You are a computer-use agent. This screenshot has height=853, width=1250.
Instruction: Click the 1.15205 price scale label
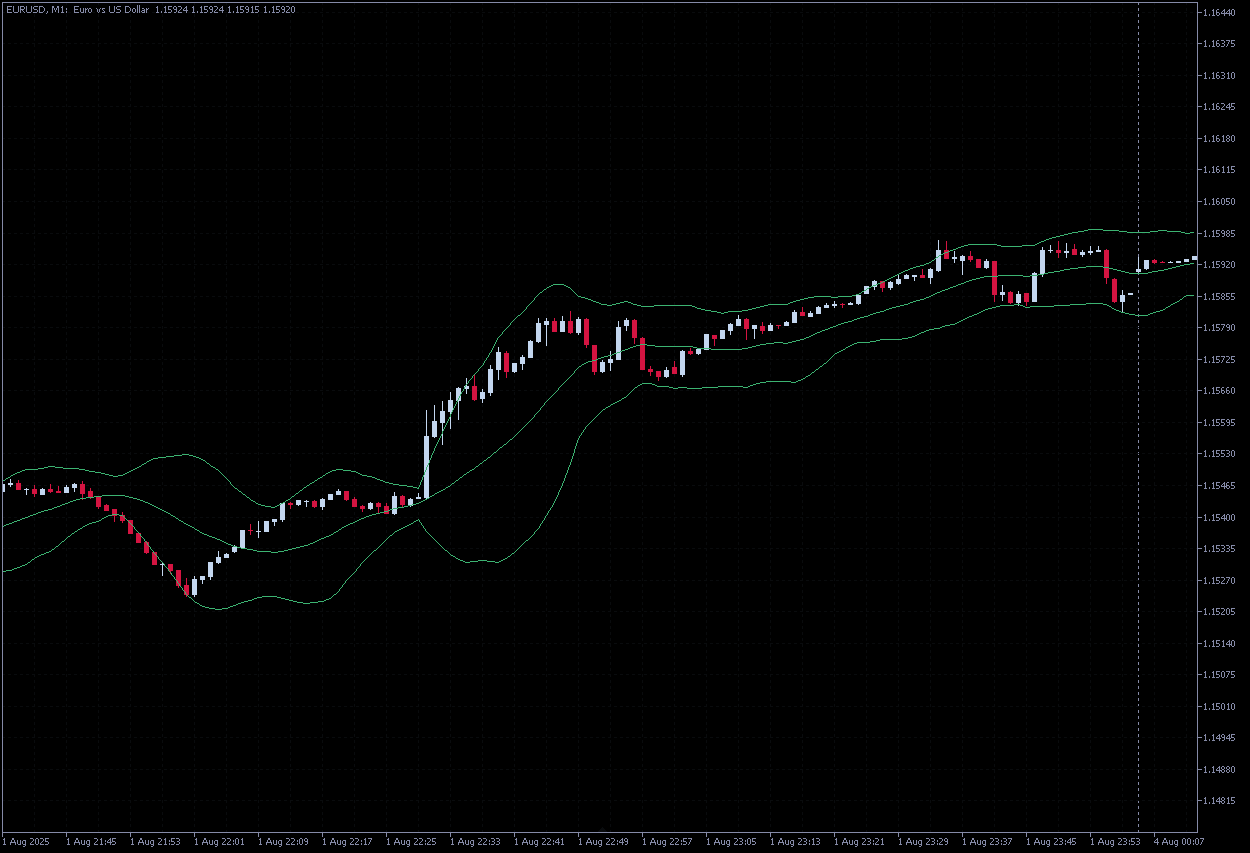coord(1223,612)
